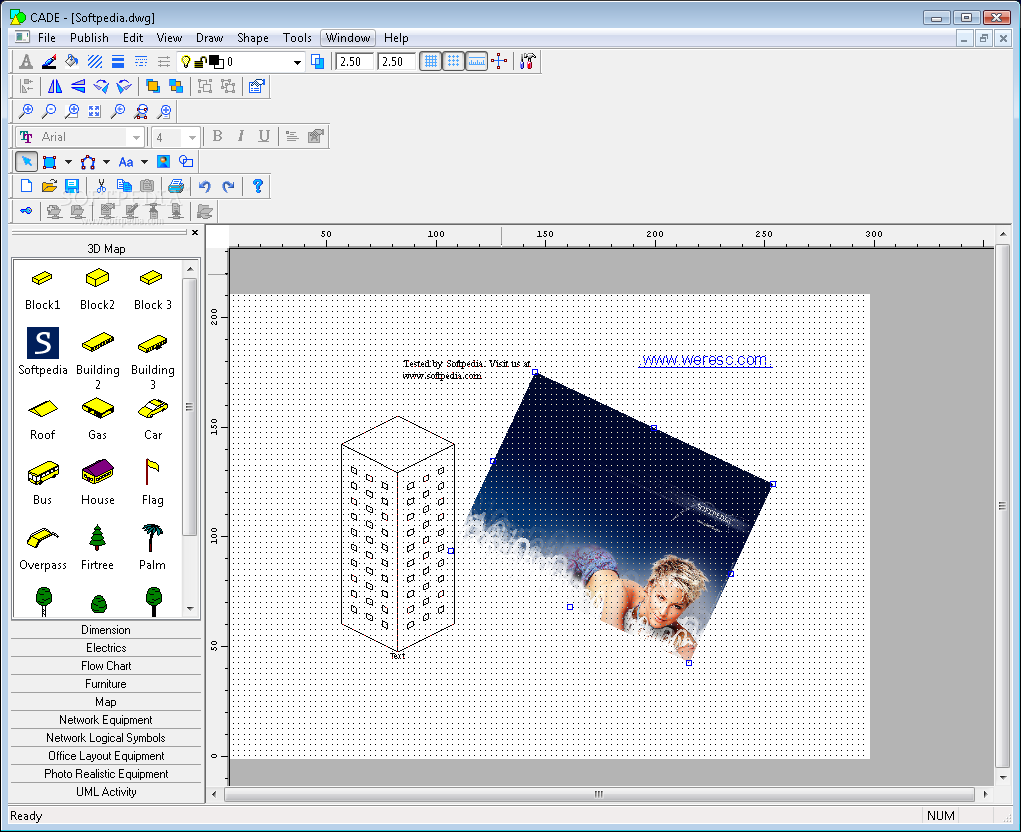
Task: Select the Palm tree stencil shape
Action: (152, 548)
